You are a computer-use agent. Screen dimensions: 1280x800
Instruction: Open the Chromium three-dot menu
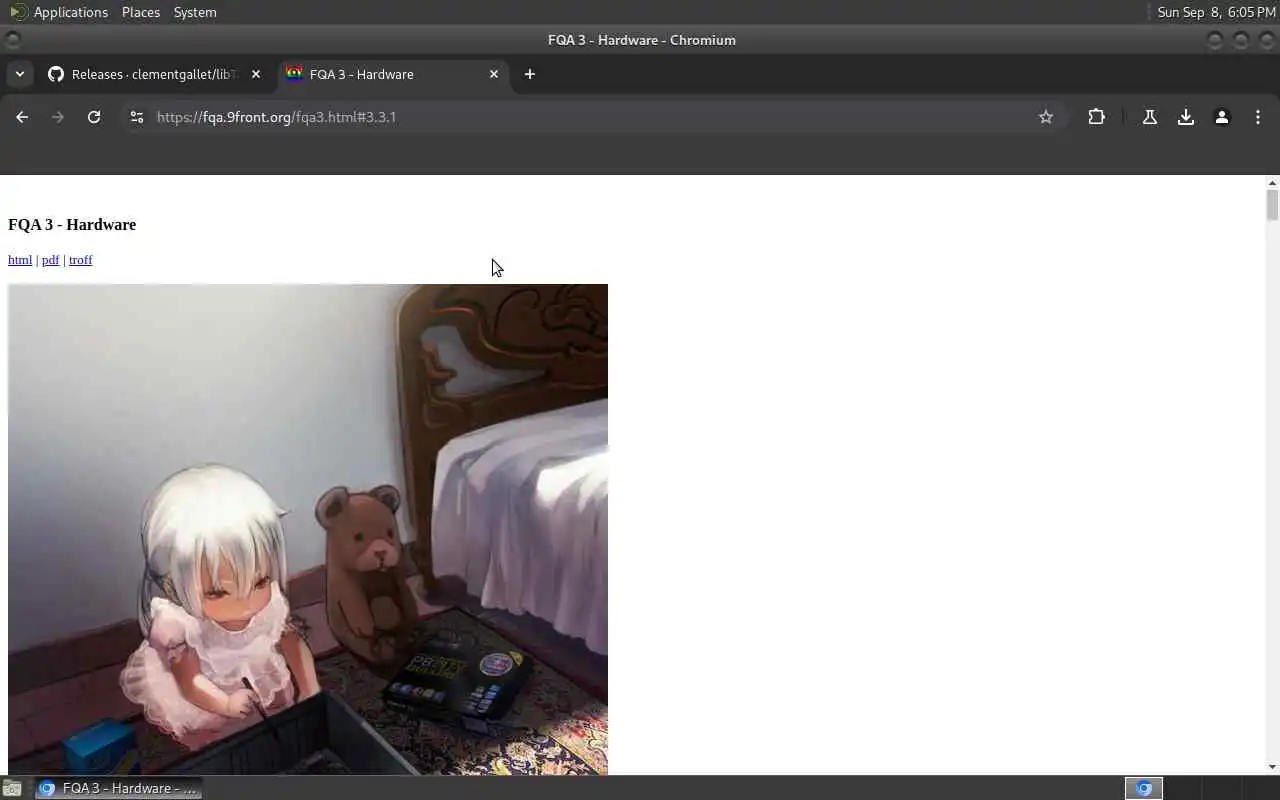[x=1258, y=117]
